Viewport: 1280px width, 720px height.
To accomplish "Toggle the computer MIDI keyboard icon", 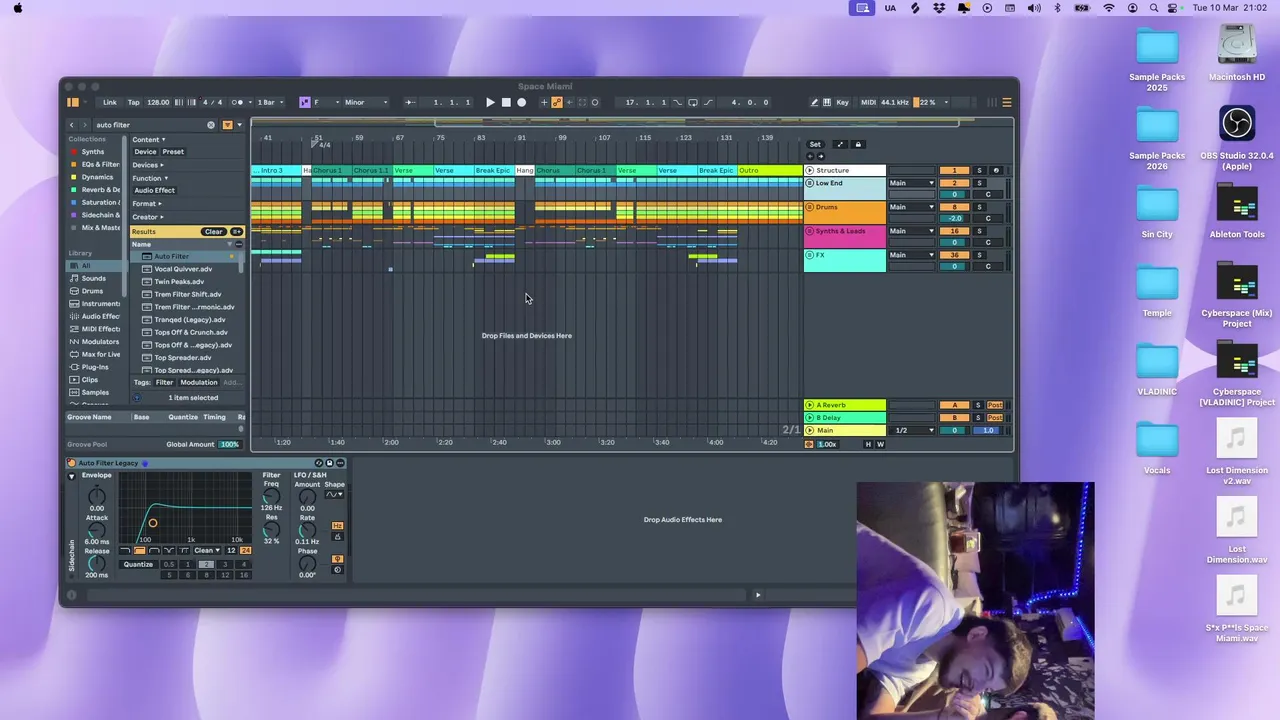I will tap(827, 102).
